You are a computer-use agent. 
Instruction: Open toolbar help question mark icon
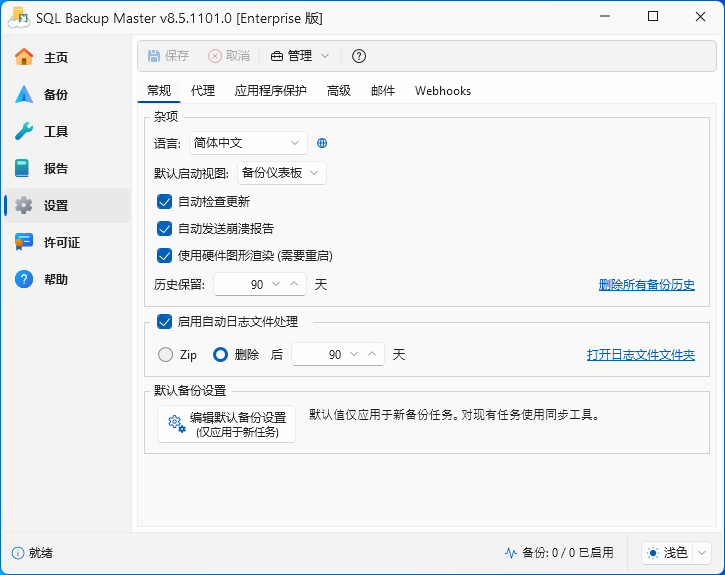(x=359, y=56)
